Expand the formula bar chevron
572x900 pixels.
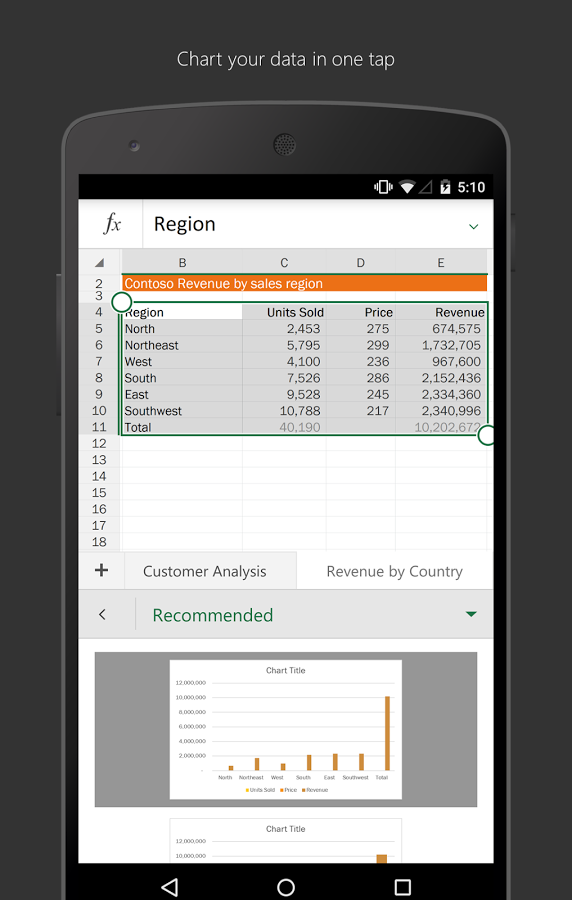473,227
